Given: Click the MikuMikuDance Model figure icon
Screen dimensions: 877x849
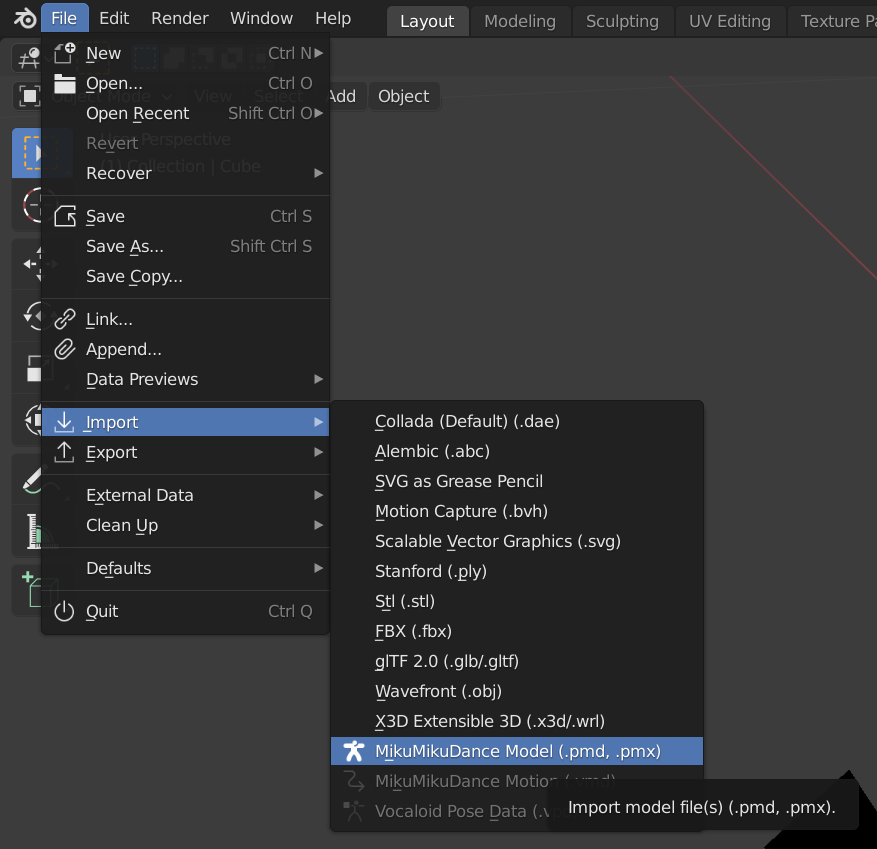Looking at the screenshot, I should pos(353,751).
